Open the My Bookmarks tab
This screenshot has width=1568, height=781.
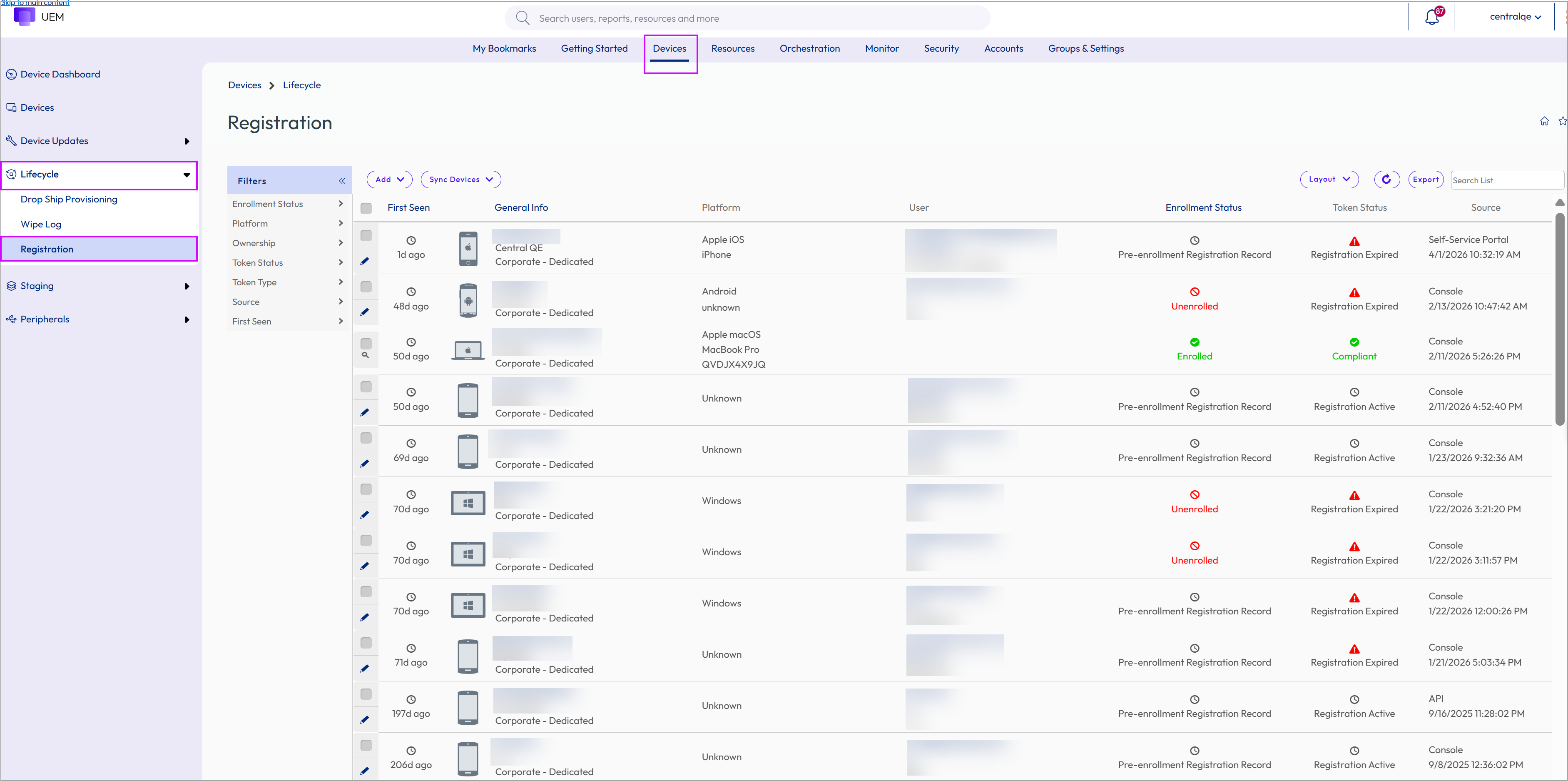(504, 49)
